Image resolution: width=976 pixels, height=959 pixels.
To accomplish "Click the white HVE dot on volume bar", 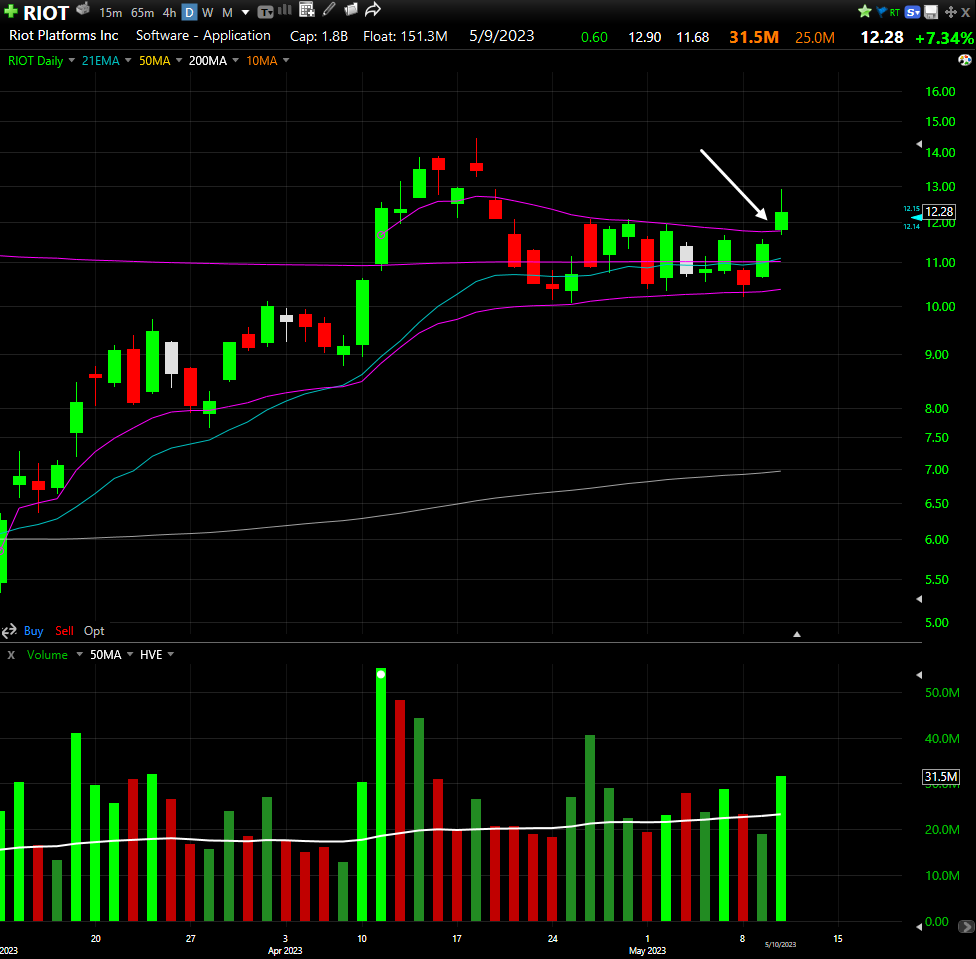I will pyautogui.click(x=381, y=674).
